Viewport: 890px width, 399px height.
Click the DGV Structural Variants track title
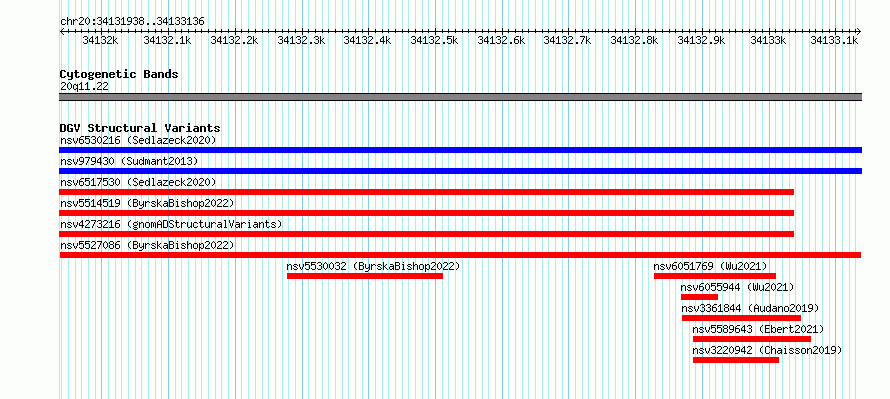coord(140,128)
